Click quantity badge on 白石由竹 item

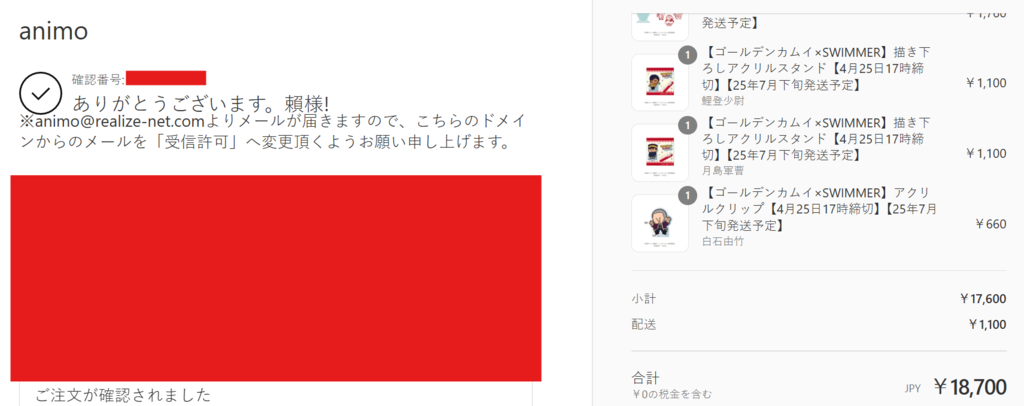click(x=686, y=196)
